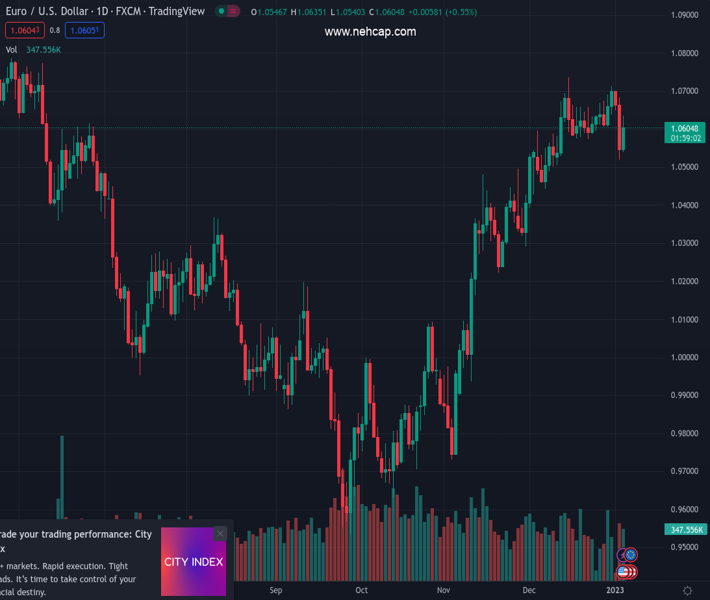Click the Euro / U.S. Dollar symbol title

pyautogui.click(x=42, y=12)
